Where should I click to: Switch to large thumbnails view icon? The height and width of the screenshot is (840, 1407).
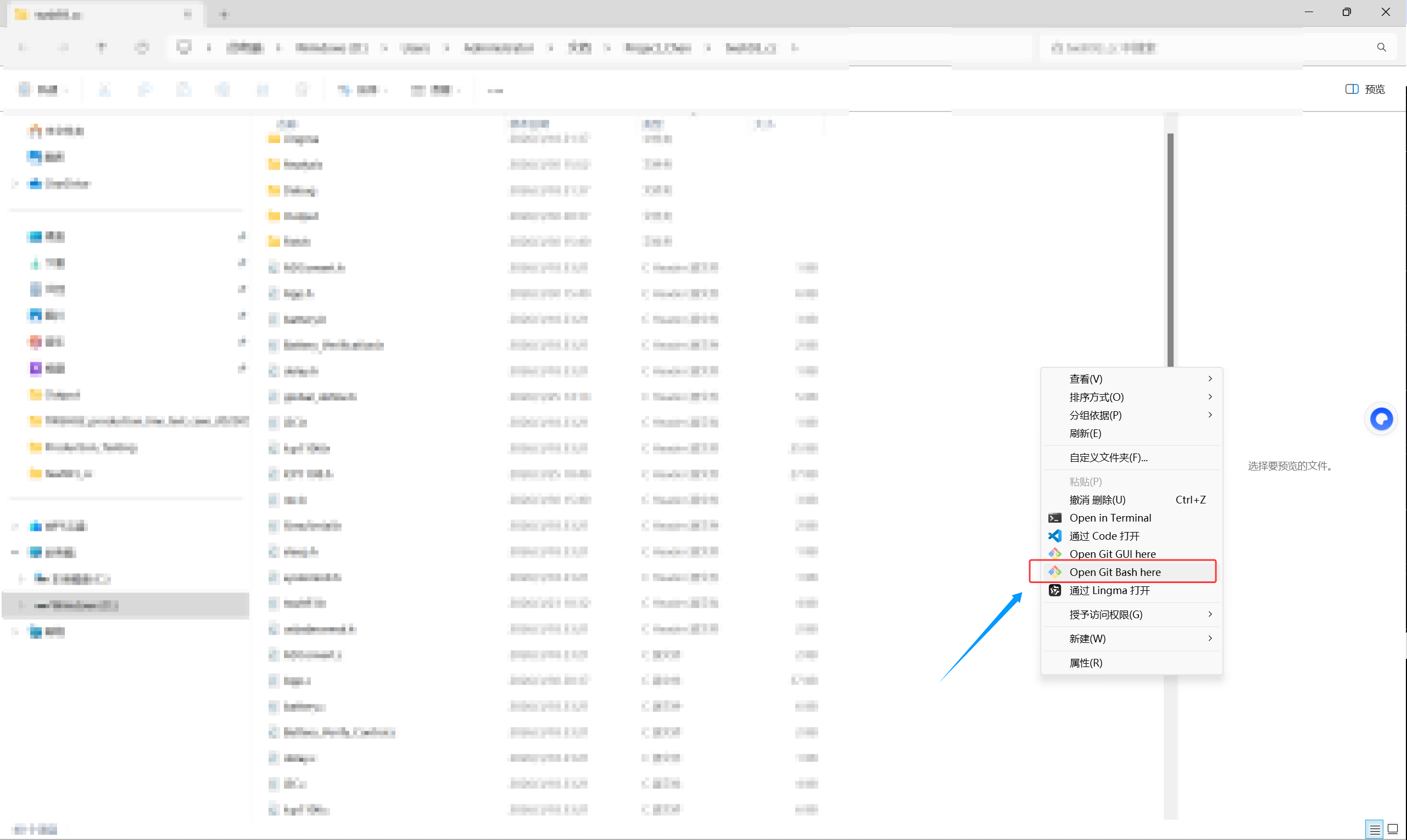point(1393,829)
